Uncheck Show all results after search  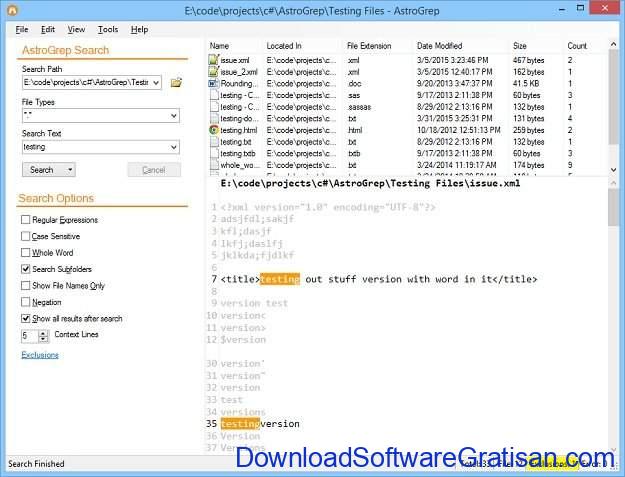coord(26,318)
